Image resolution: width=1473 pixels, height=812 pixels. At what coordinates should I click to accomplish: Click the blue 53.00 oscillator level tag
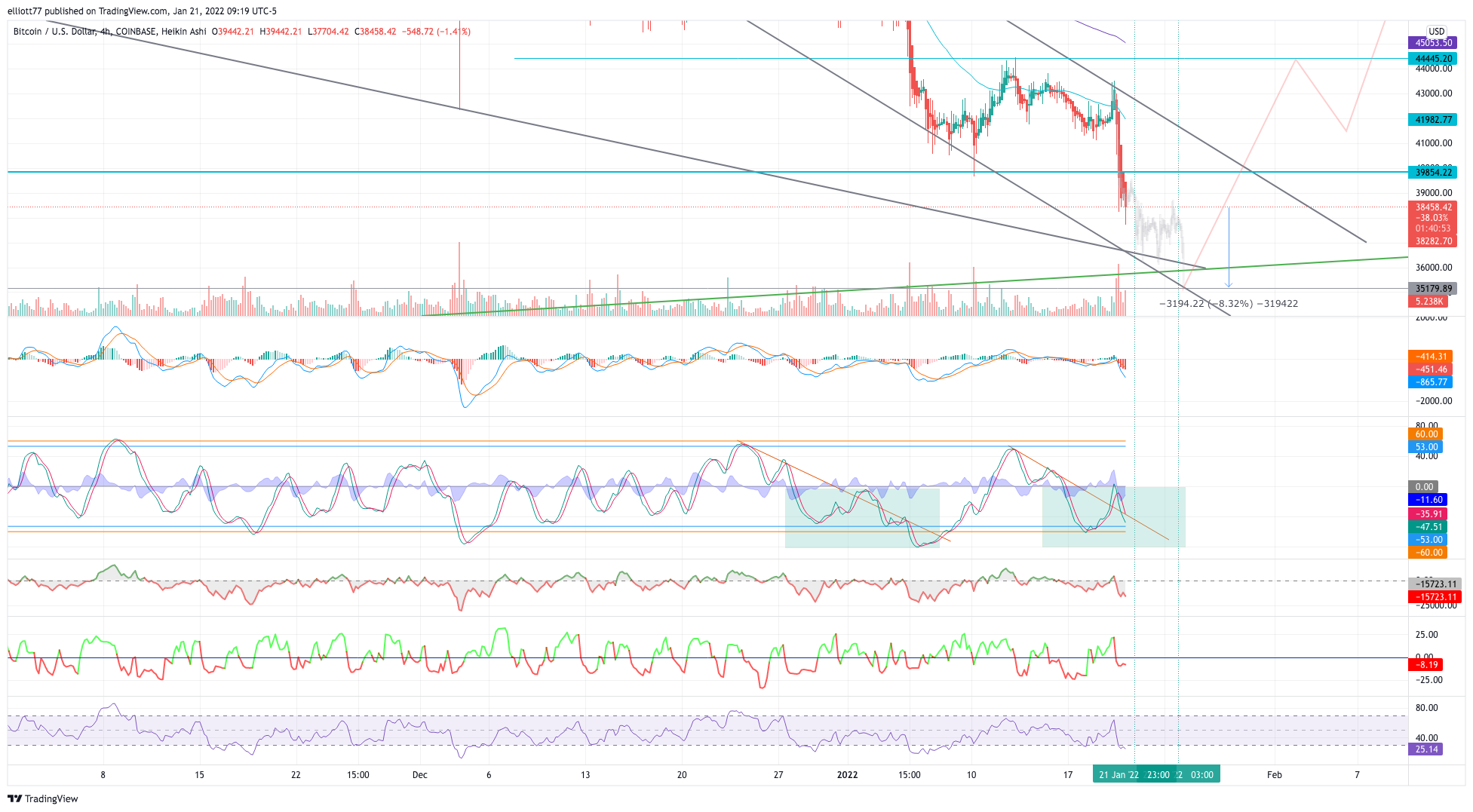coord(1425,447)
